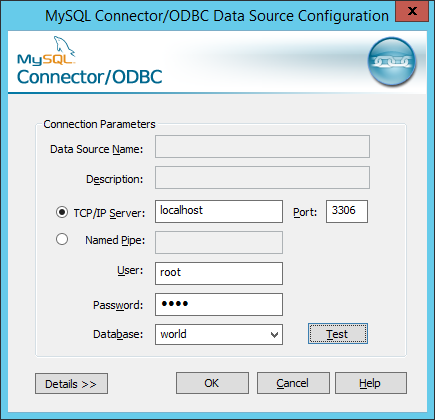
Task: Close the ODBC configuration dialog window
Action: (412, 11)
